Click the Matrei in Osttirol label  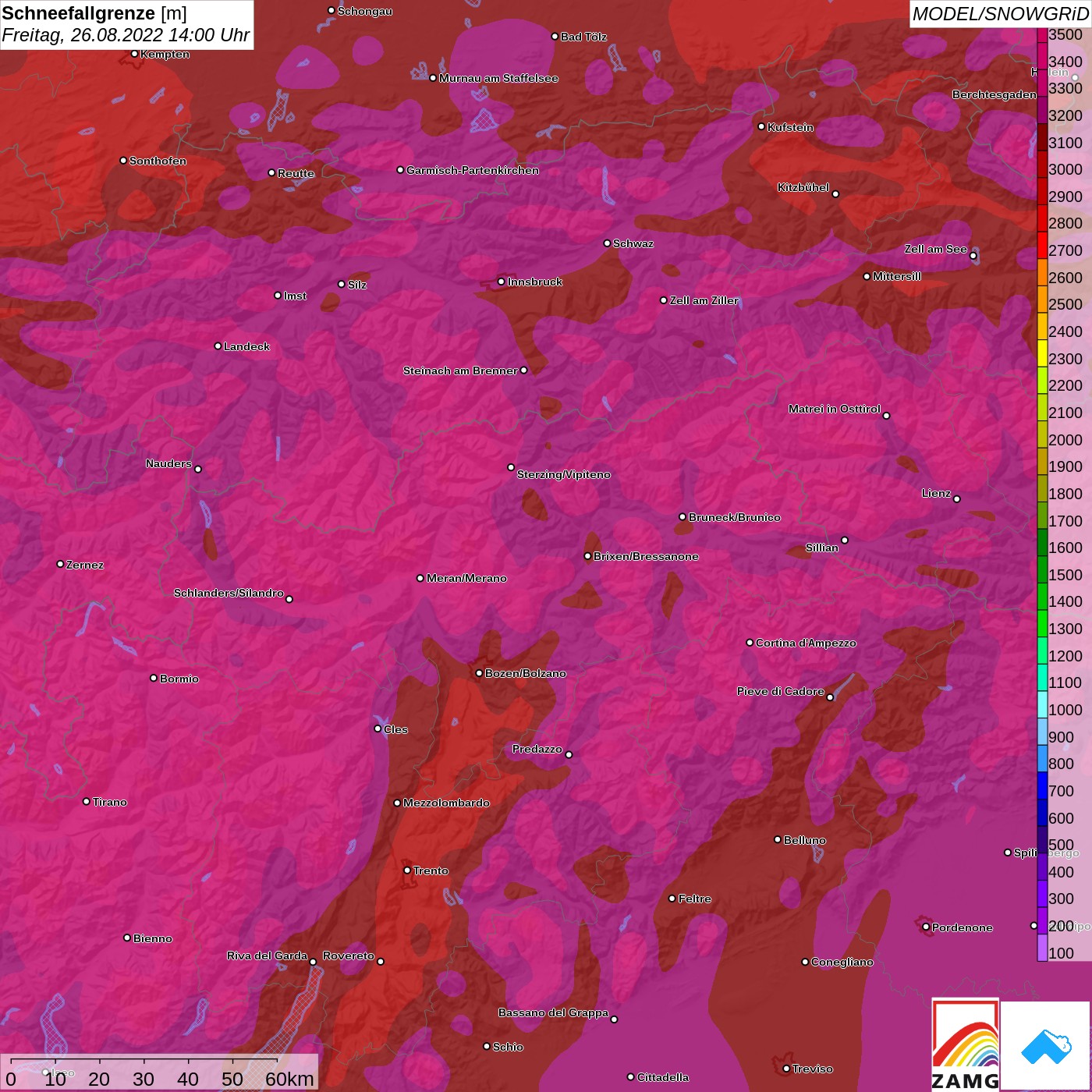pos(835,409)
